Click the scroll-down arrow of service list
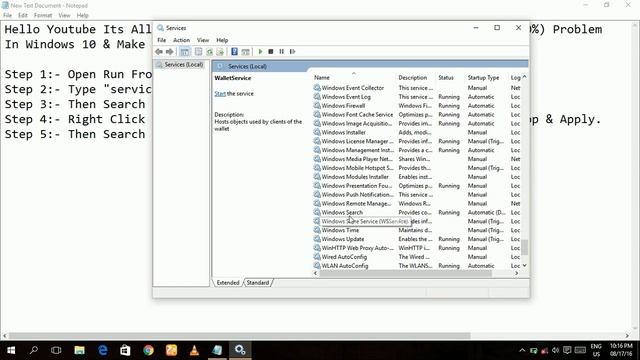640x360 pixels. click(524, 265)
